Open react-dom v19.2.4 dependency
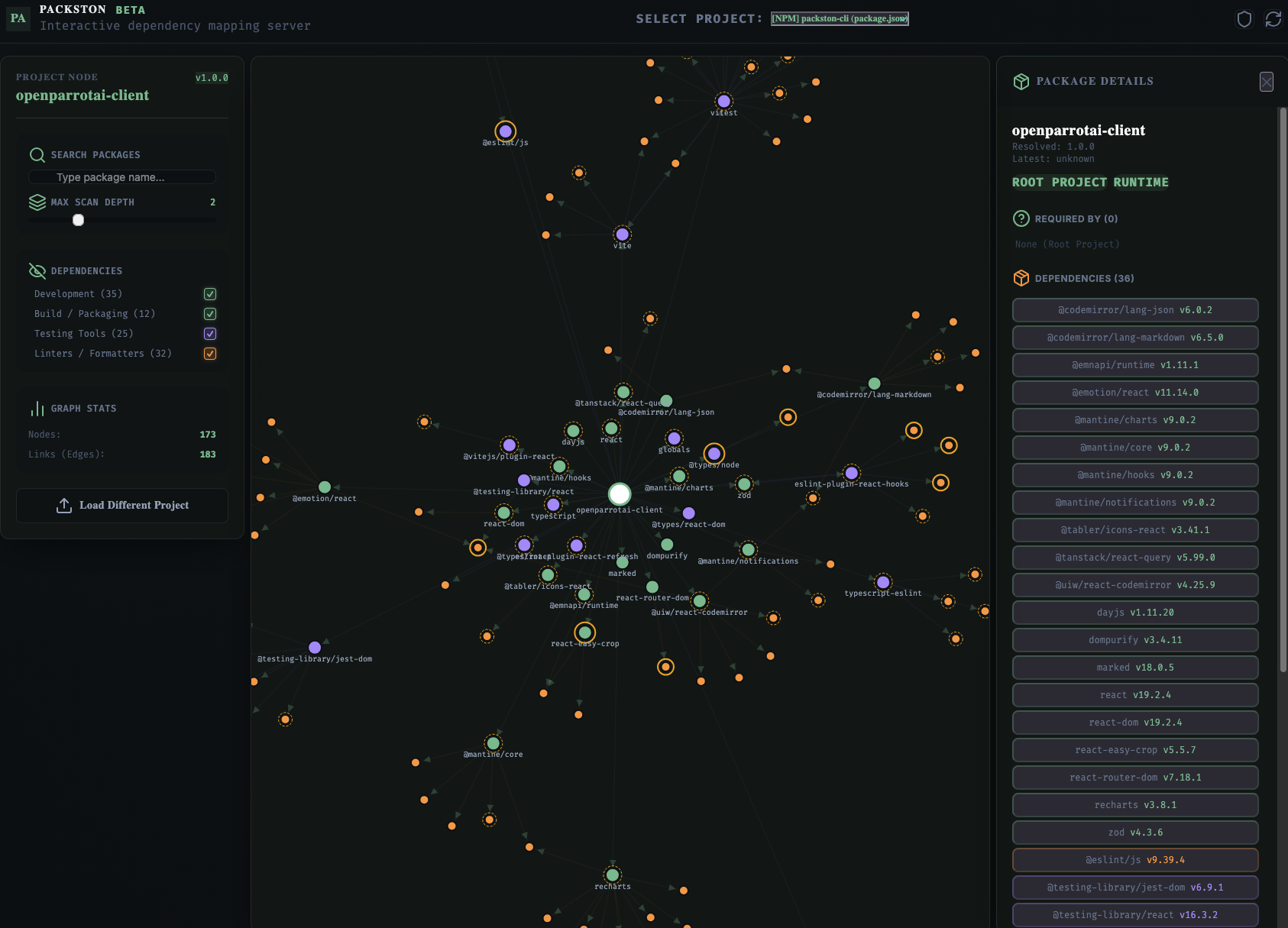The image size is (1288, 928). coord(1135,723)
